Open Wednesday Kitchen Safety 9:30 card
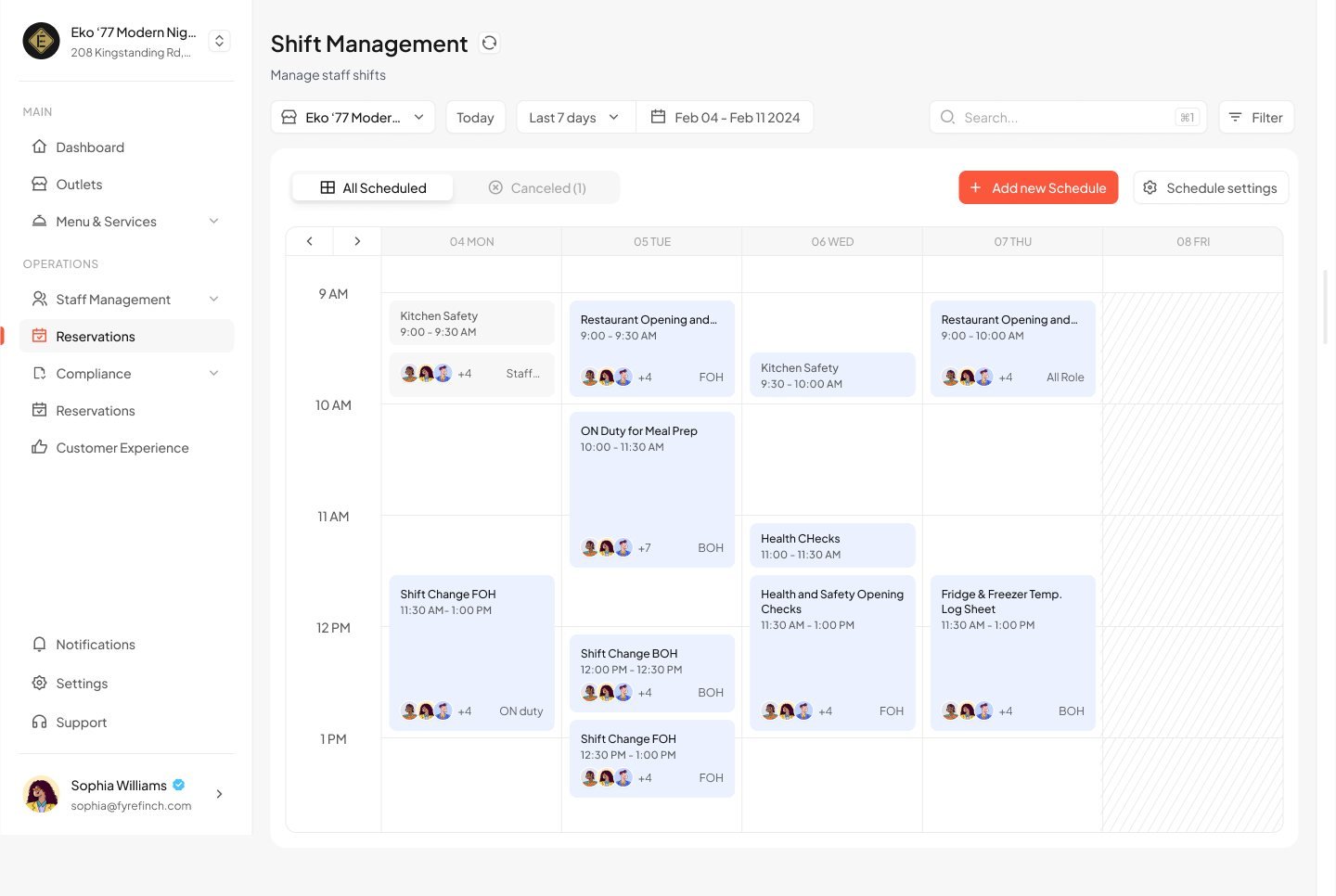The height and width of the screenshot is (896, 1336). point(832,375)
